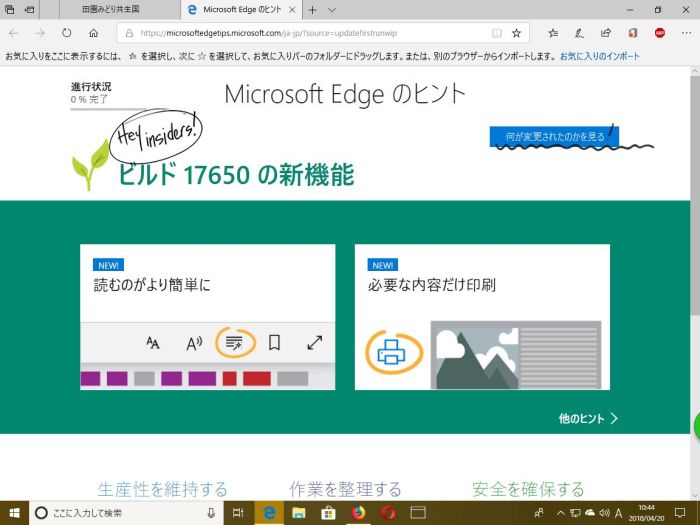The height and width of the screenshot is (525, 700).
Task: Open Edge settings and more menu
Action: pos(685,33)
